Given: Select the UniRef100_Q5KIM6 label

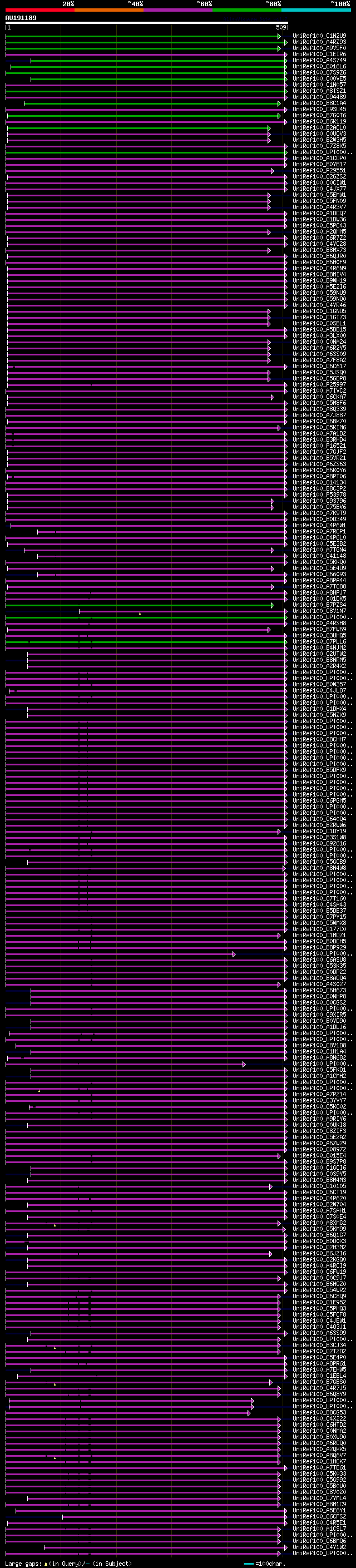Looking at the screenshot, I should [x=319, y=427].
